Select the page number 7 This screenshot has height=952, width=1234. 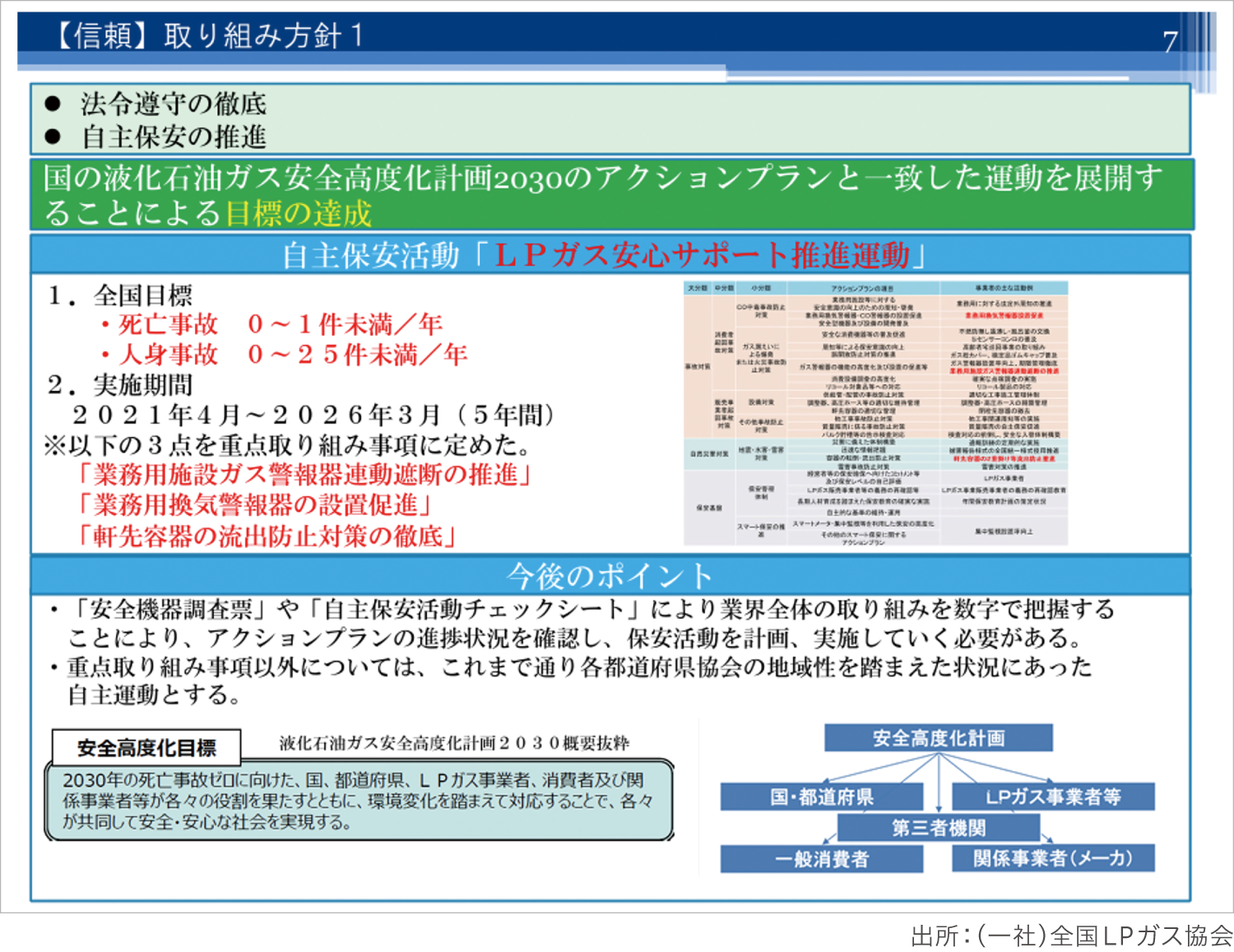(x=1170, y=41)
